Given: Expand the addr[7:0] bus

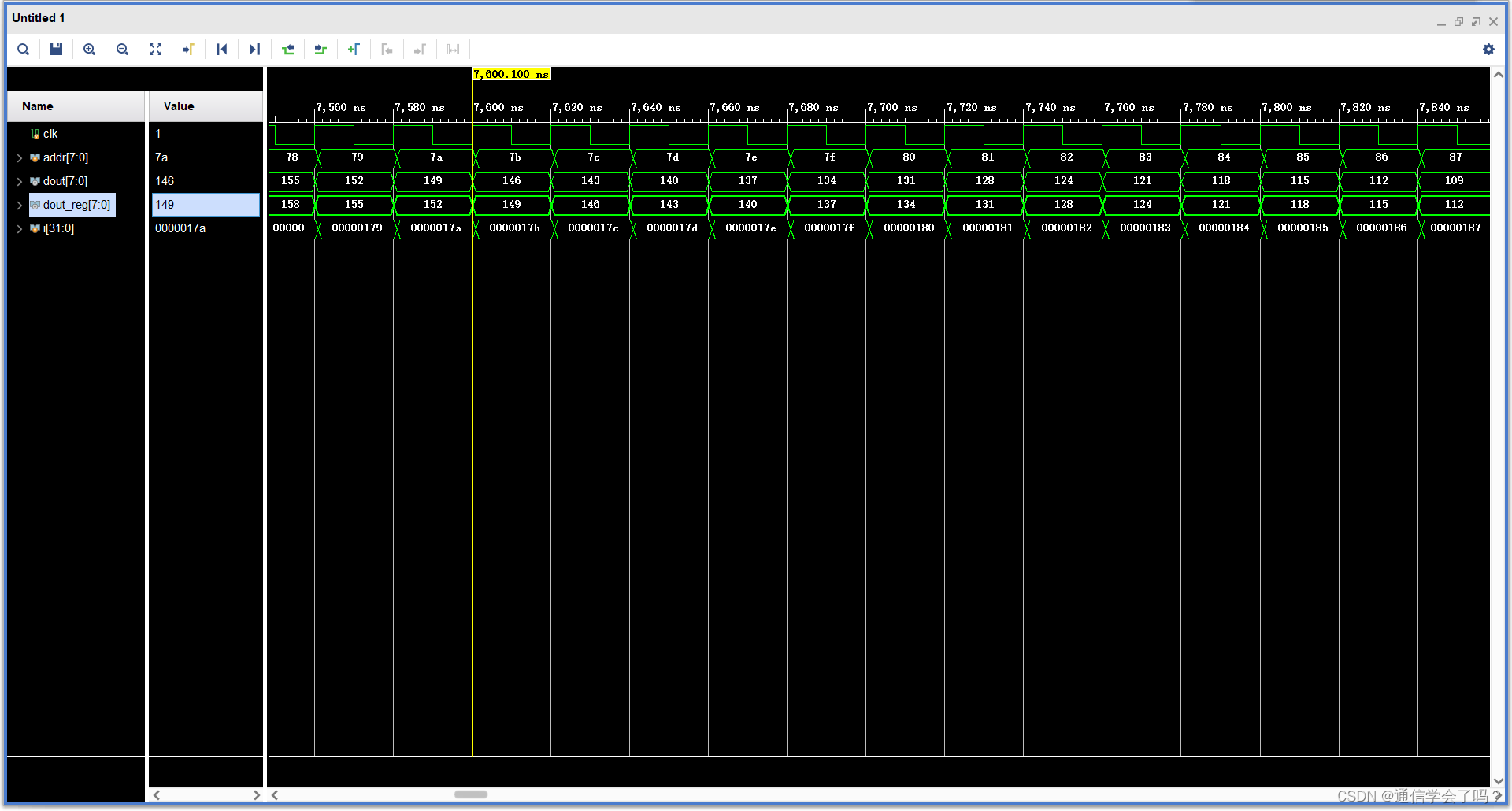Looking at the screenshot, I should pos(20,158).
